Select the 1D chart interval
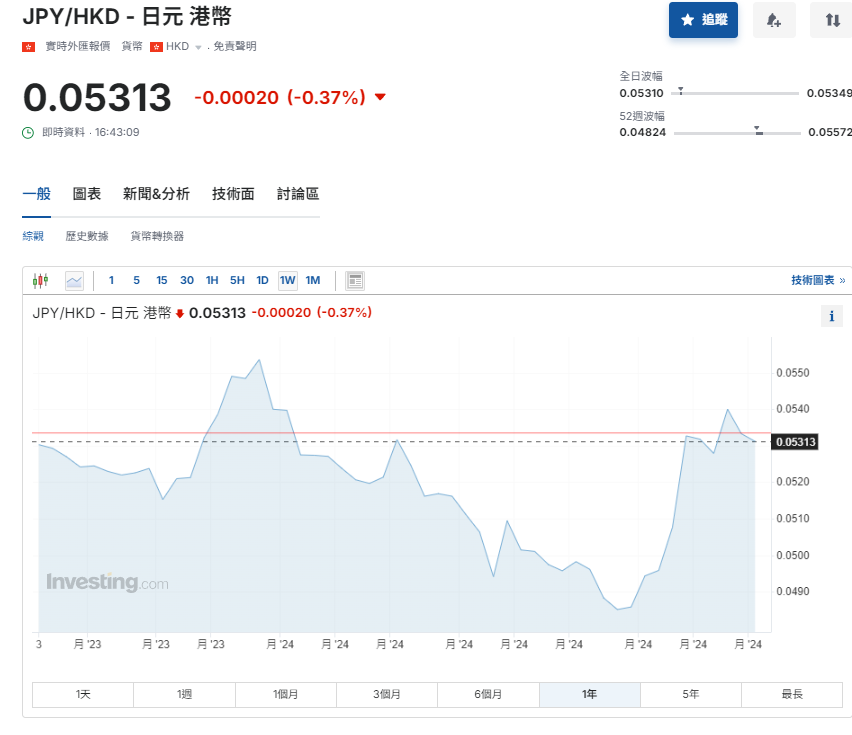852x735 pixels. (x=262, y=281)
